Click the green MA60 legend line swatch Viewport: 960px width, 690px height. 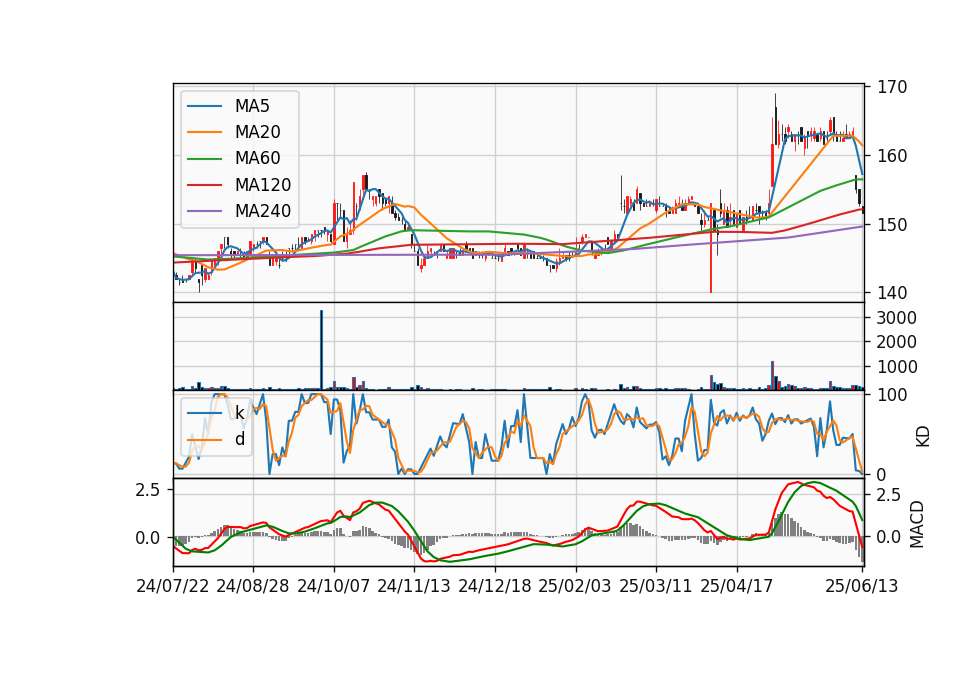[204, 159]
